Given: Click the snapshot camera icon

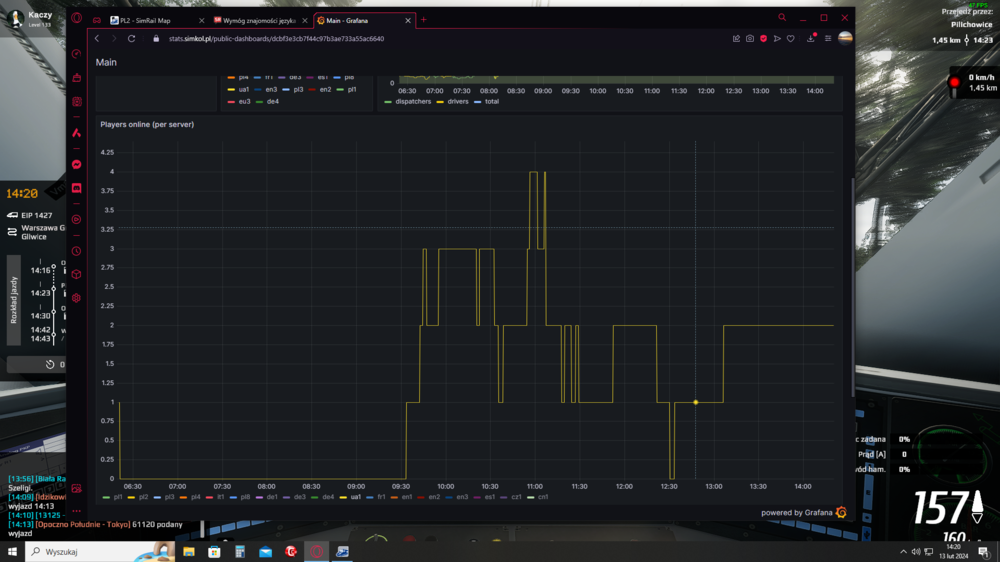Looking at the screenshot, I should 749,39.
